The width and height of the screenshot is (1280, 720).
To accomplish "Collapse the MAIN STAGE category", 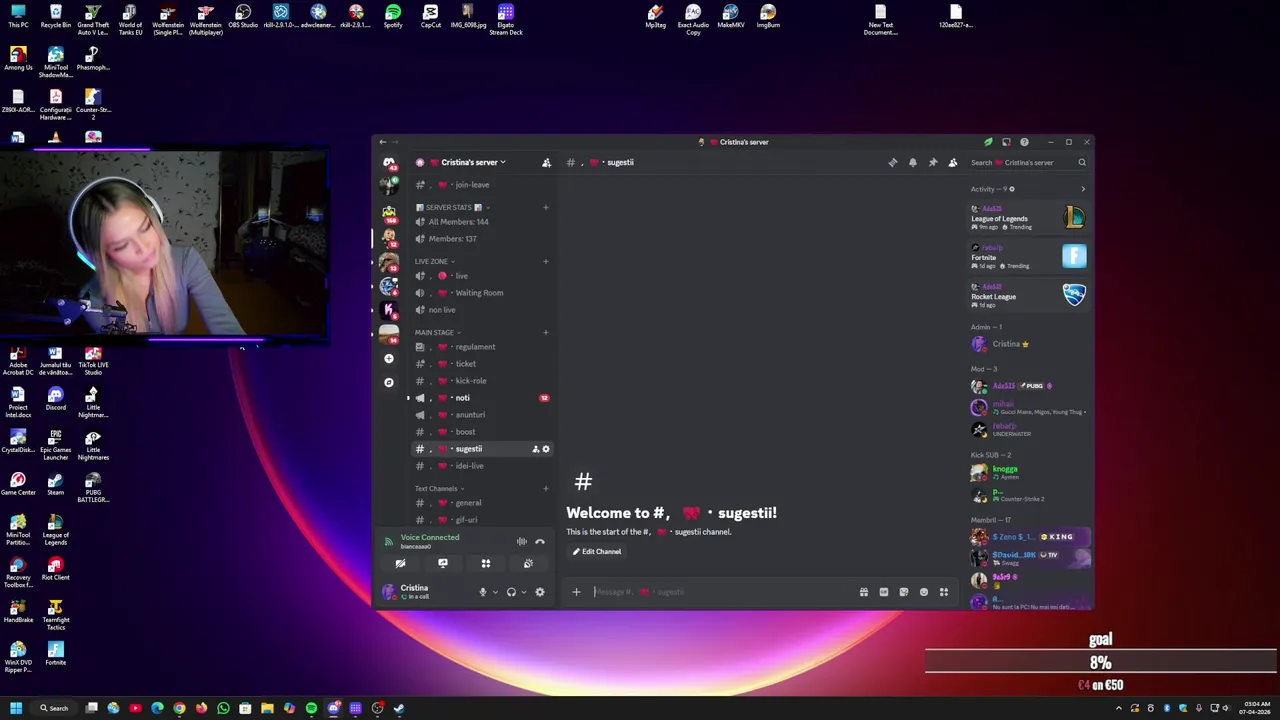I will pos(438,332).
